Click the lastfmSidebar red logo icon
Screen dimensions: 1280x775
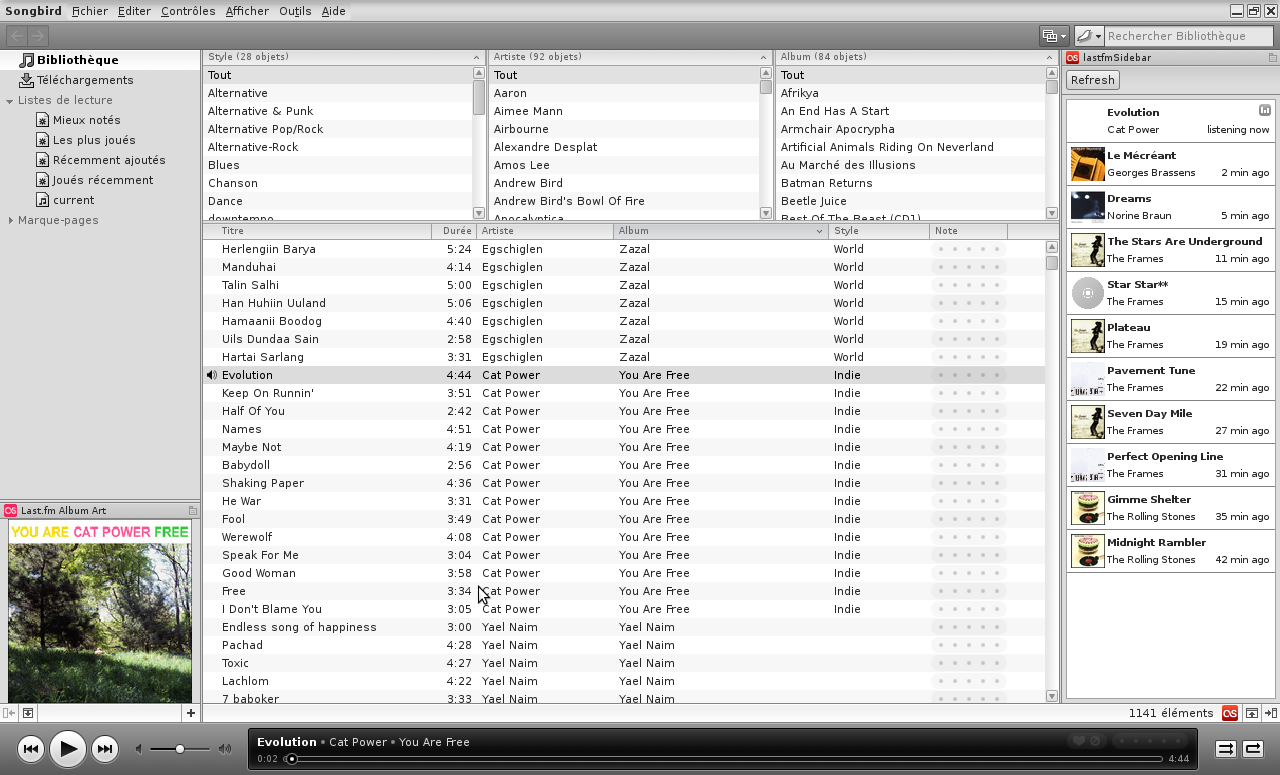tap(1072, 58)
